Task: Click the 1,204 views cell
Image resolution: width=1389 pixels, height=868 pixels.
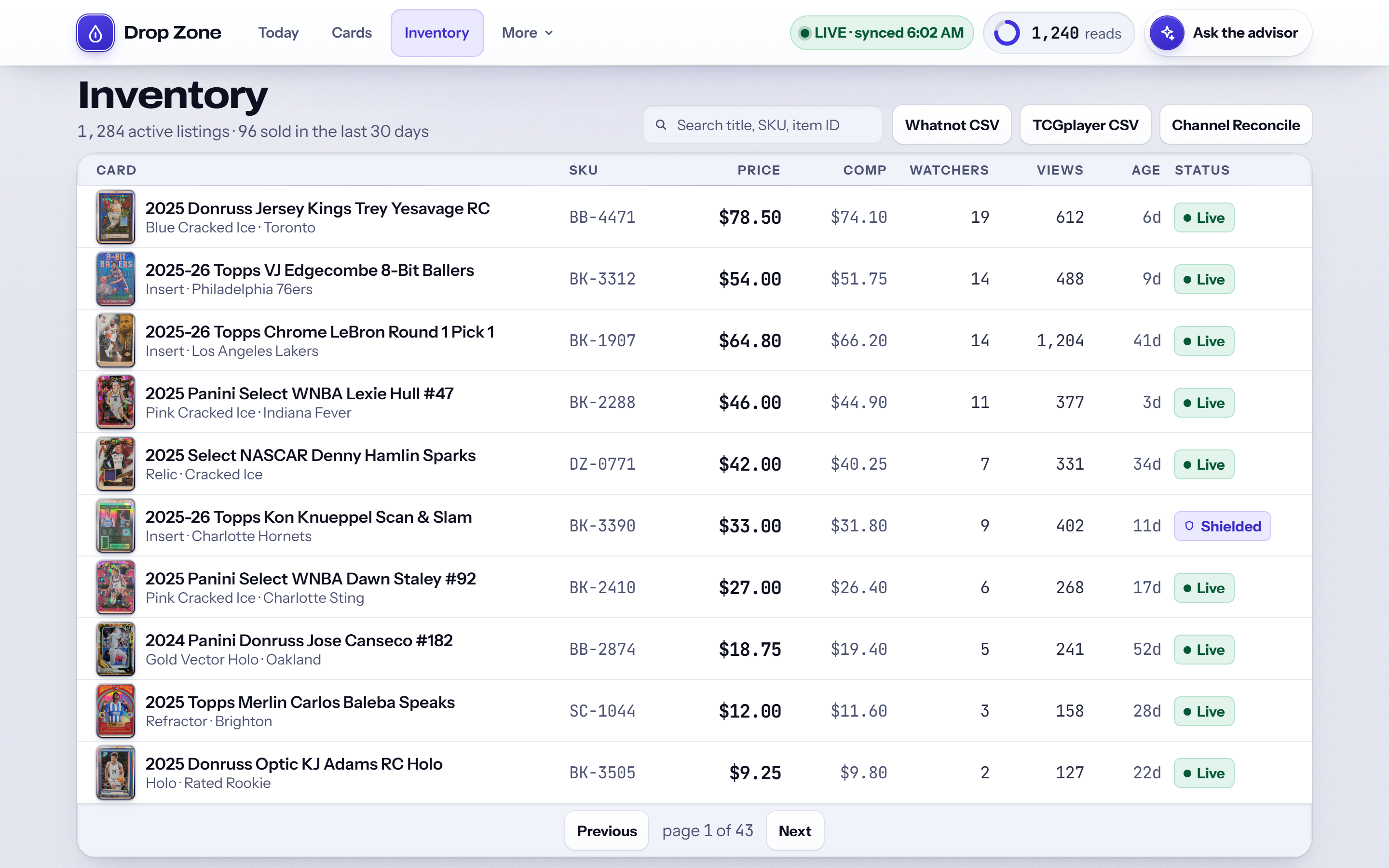Action: point(1060,340)
